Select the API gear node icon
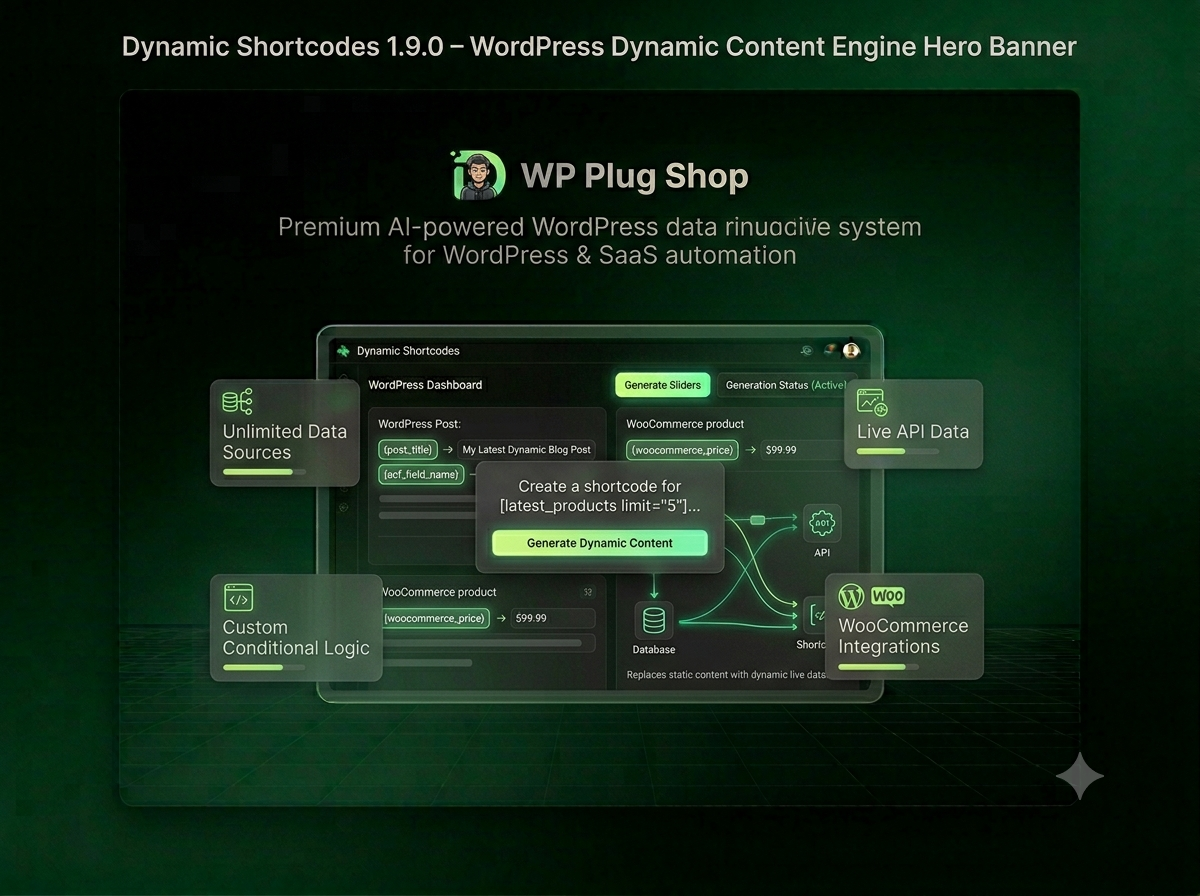The height and width of the screenshot is (896, 1200). tap(822, 523)
